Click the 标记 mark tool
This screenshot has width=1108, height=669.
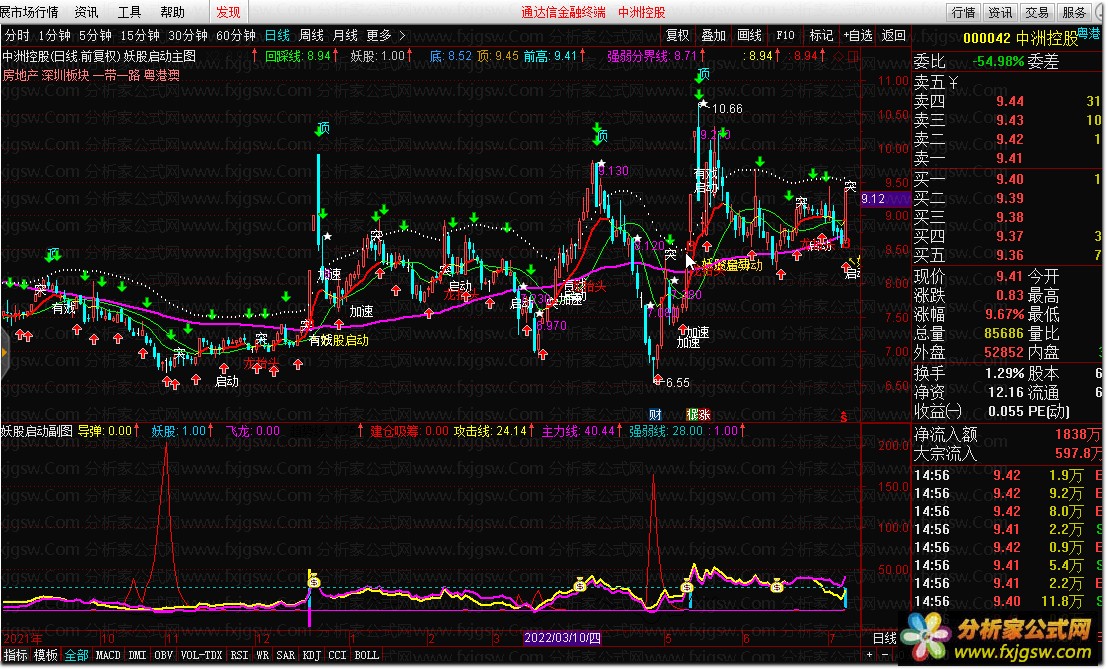[x=820, y=35]
